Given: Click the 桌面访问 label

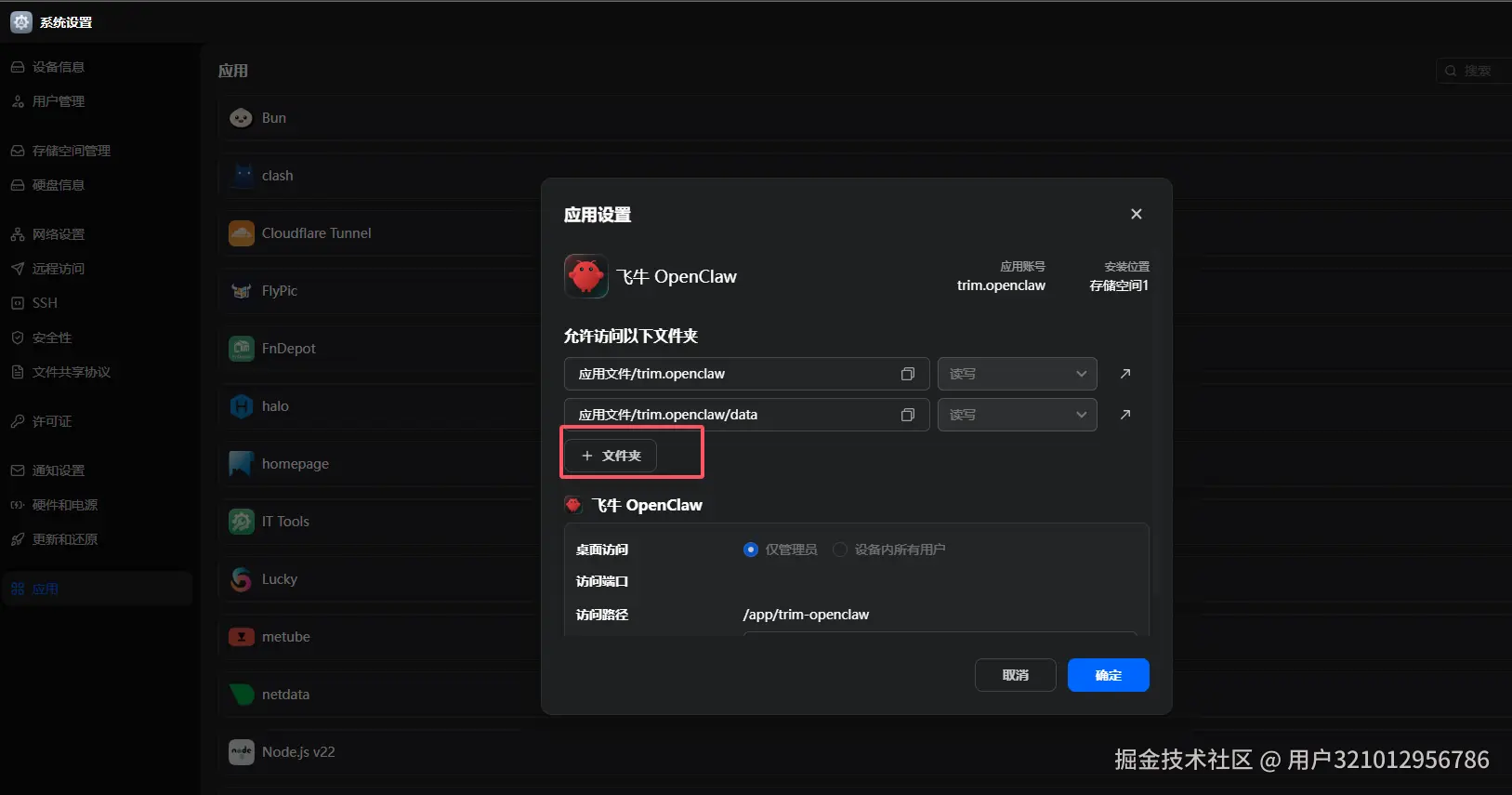Looking at the screenshot, I should coord(602,550).
